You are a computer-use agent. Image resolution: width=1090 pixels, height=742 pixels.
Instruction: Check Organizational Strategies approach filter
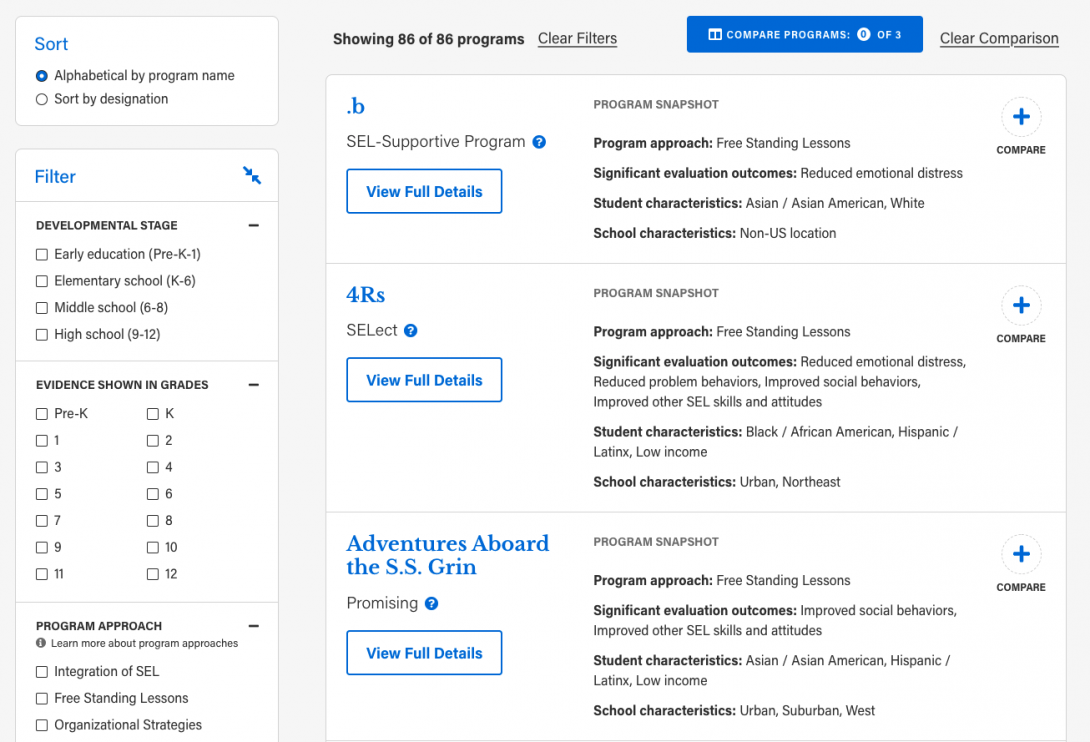[42, 725]
